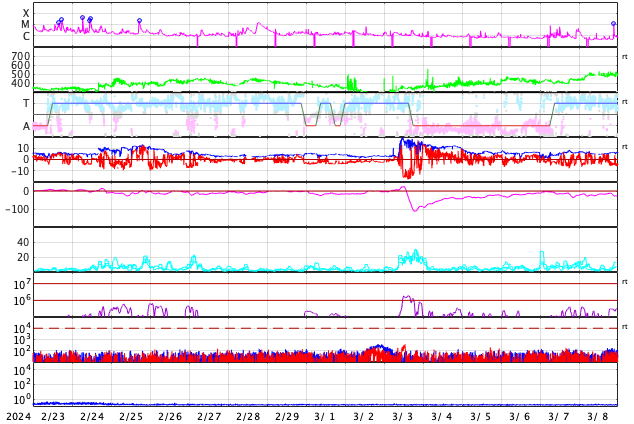
Task: Click the "3/ 3" date label
Action: pos(403,417)
